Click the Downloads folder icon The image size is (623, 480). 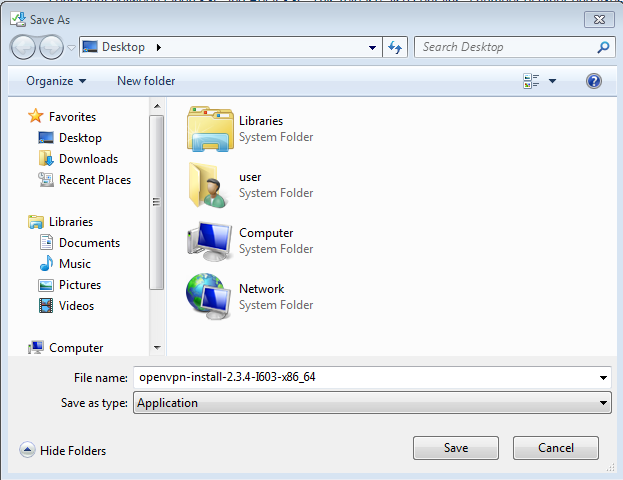coord(46,158)
